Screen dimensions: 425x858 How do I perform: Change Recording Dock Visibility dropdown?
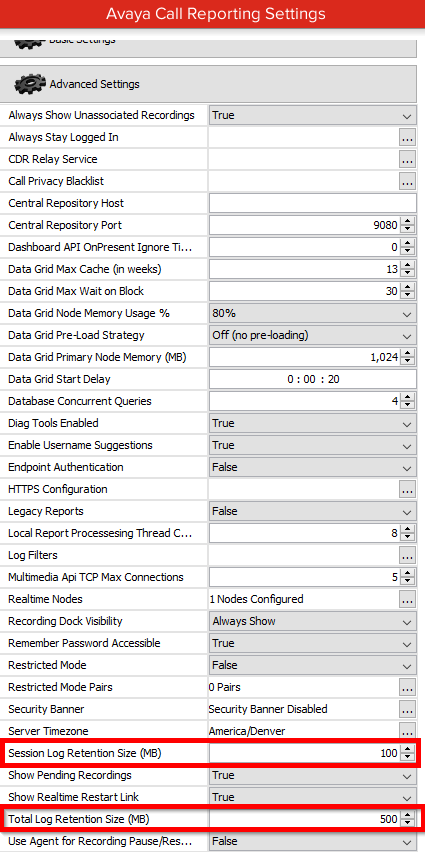click(312, 622)
